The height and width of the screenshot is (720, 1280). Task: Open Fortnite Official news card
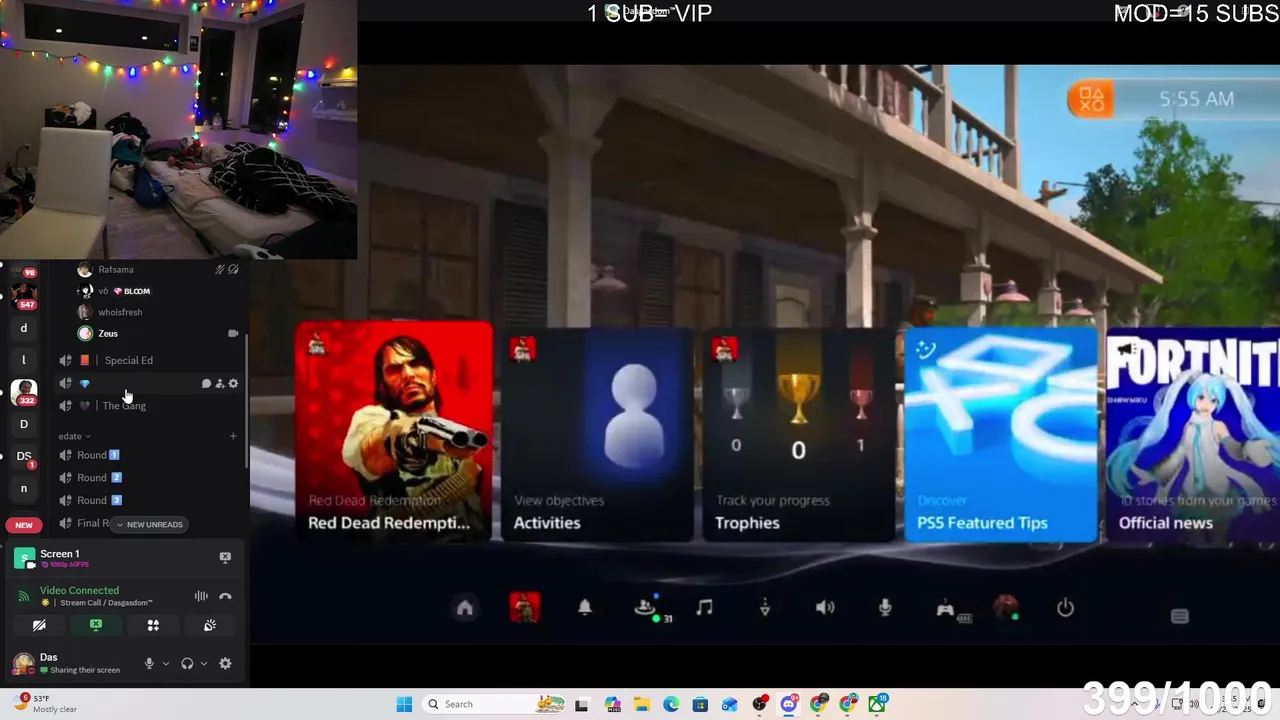[1193, 435]
